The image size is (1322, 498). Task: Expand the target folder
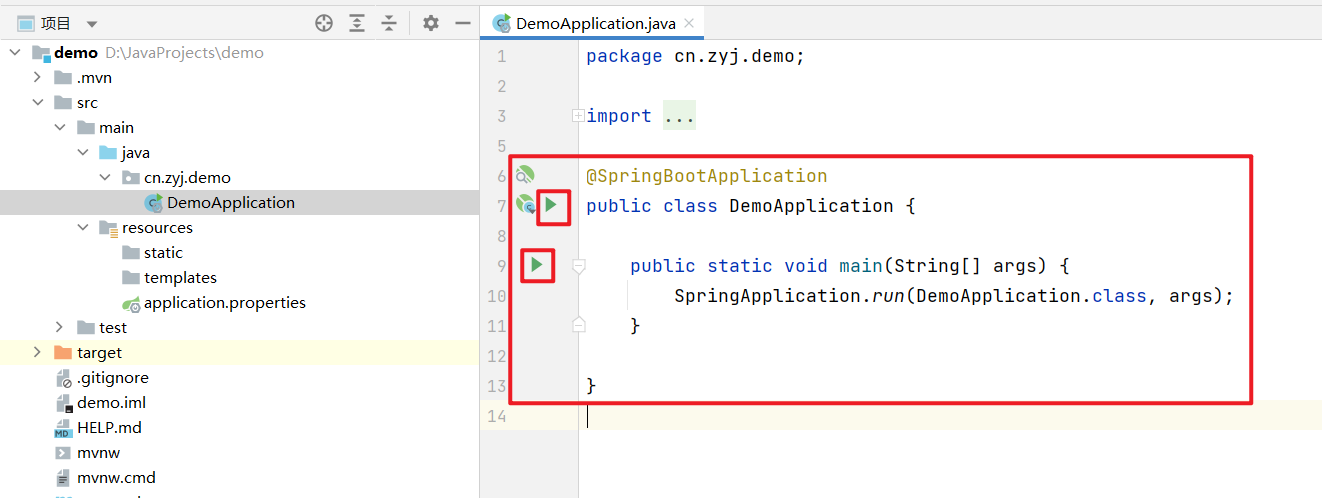(x=38, y=353)
